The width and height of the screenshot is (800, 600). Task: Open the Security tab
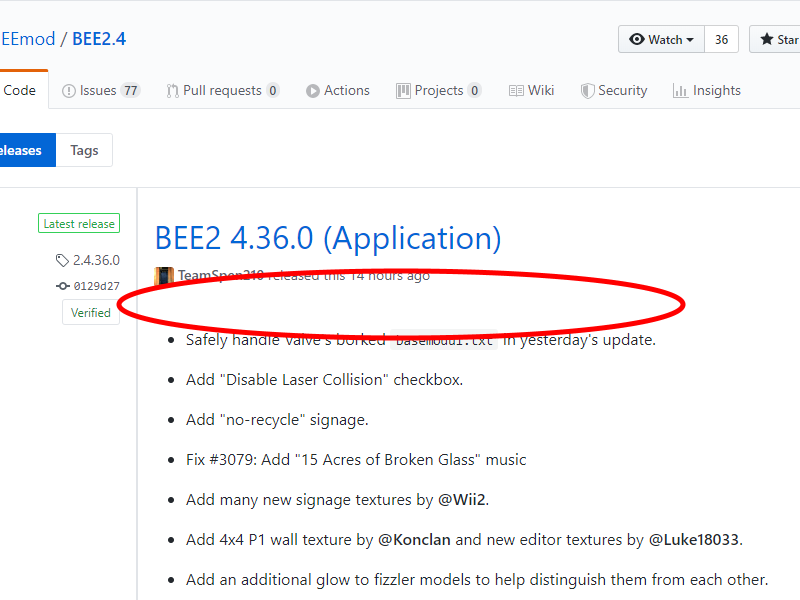point(614,90)
